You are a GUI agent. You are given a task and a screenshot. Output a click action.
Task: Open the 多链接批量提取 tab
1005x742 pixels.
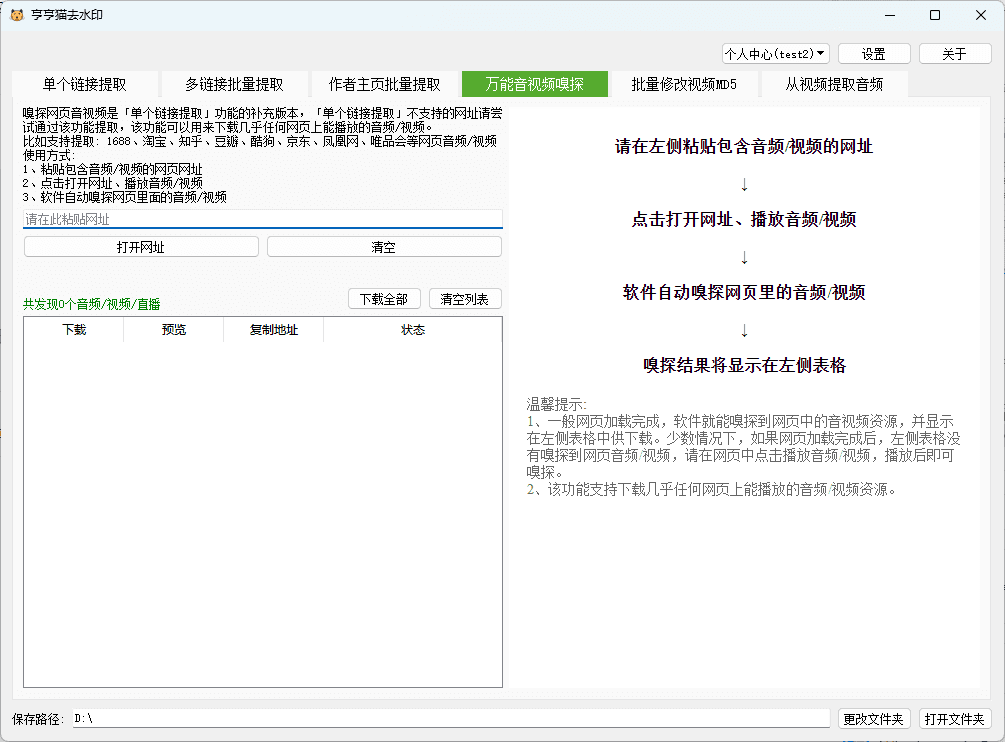click(234, 84)
